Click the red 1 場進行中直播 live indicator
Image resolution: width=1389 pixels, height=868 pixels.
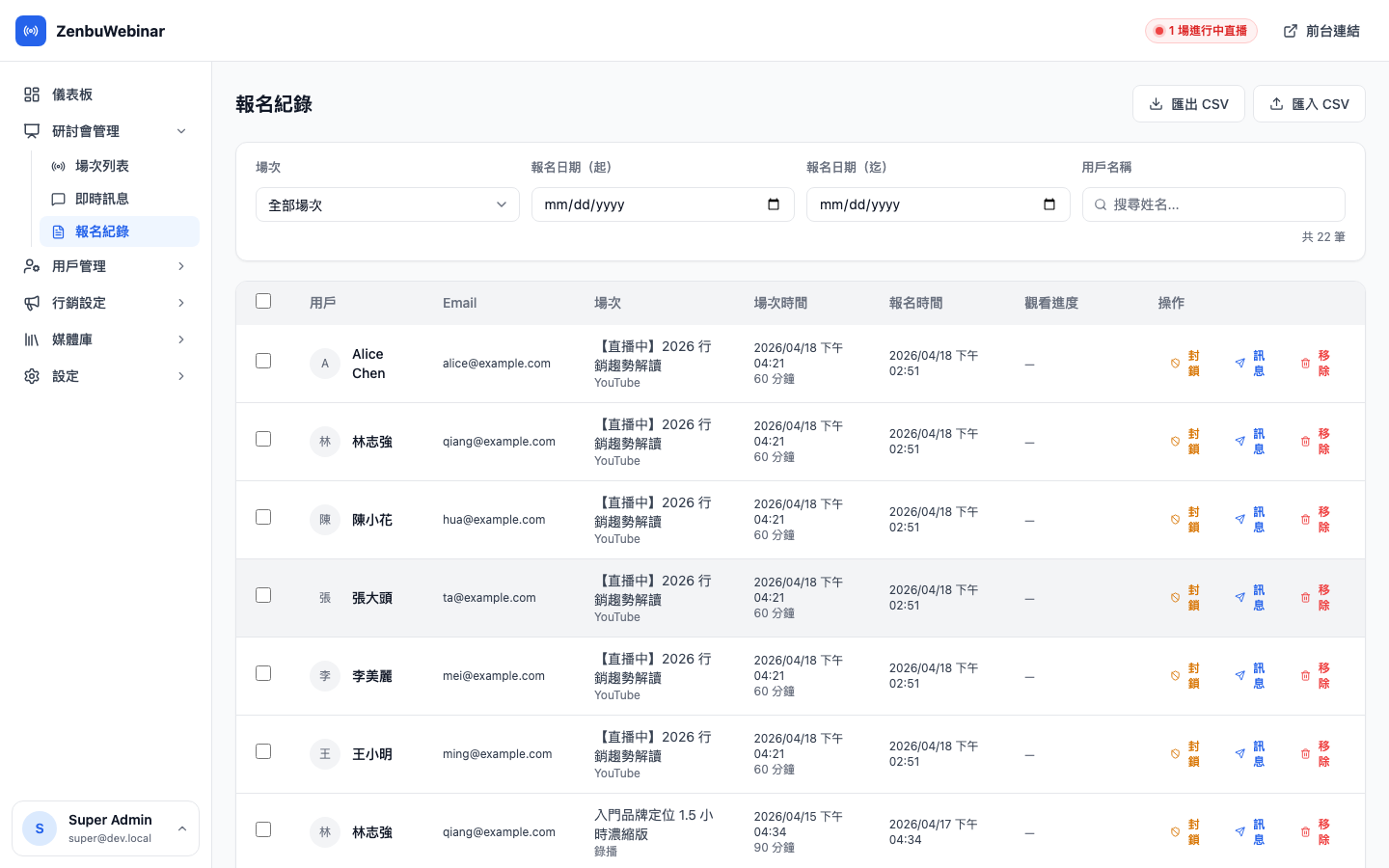pos(1201,30)
